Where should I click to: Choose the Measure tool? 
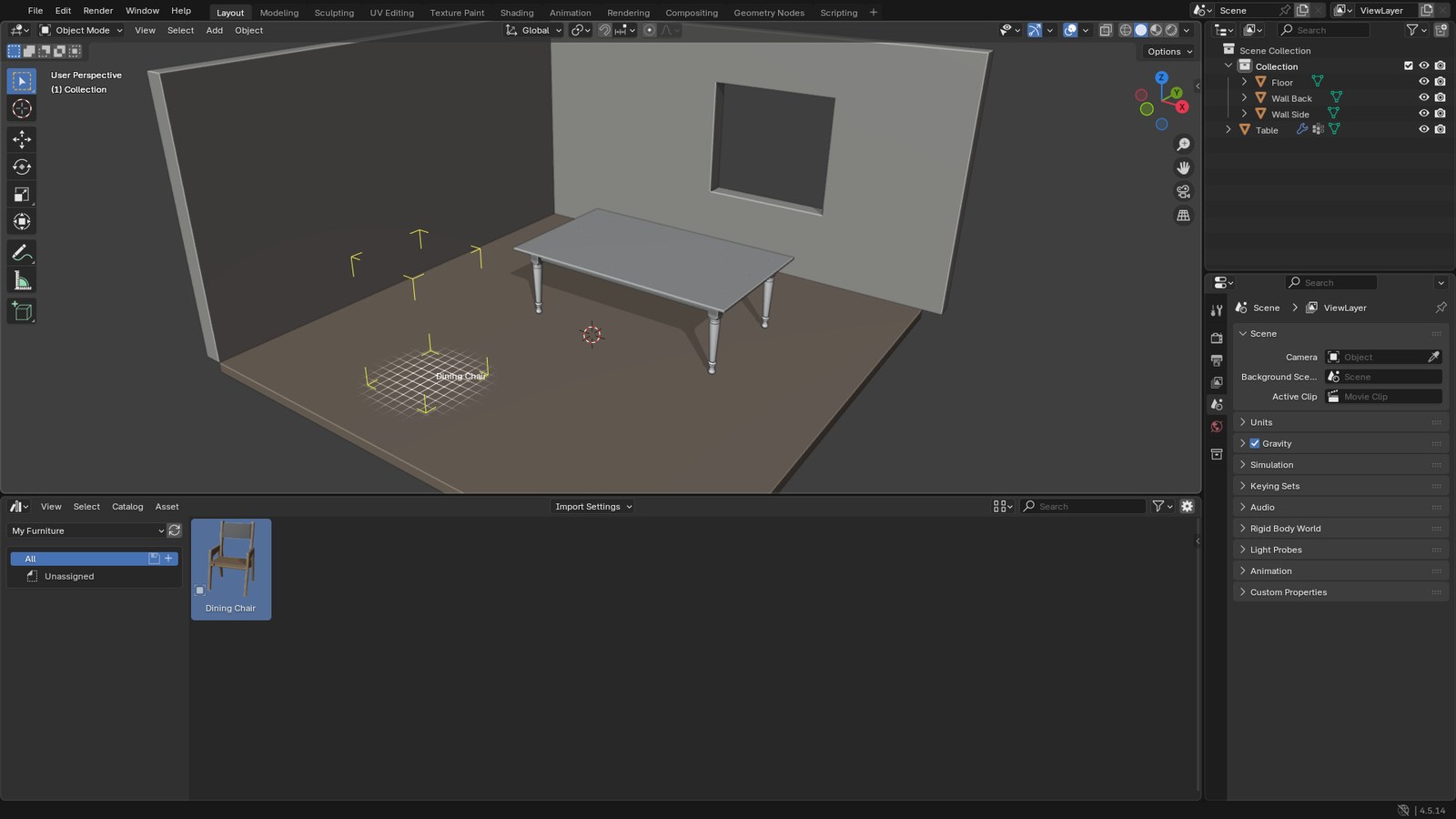point(22,280)
